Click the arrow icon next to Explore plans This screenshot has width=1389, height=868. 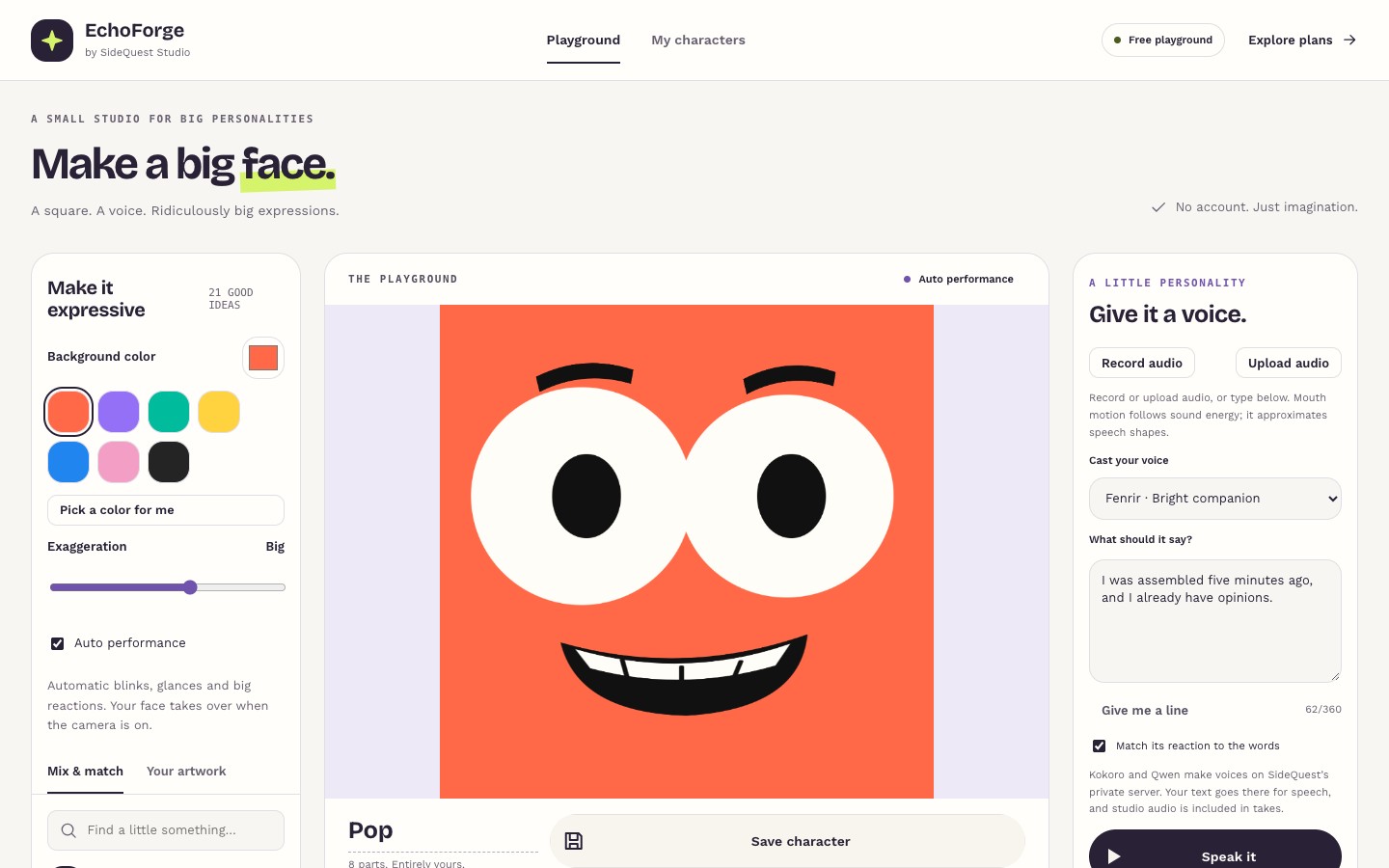[1349, 40]
